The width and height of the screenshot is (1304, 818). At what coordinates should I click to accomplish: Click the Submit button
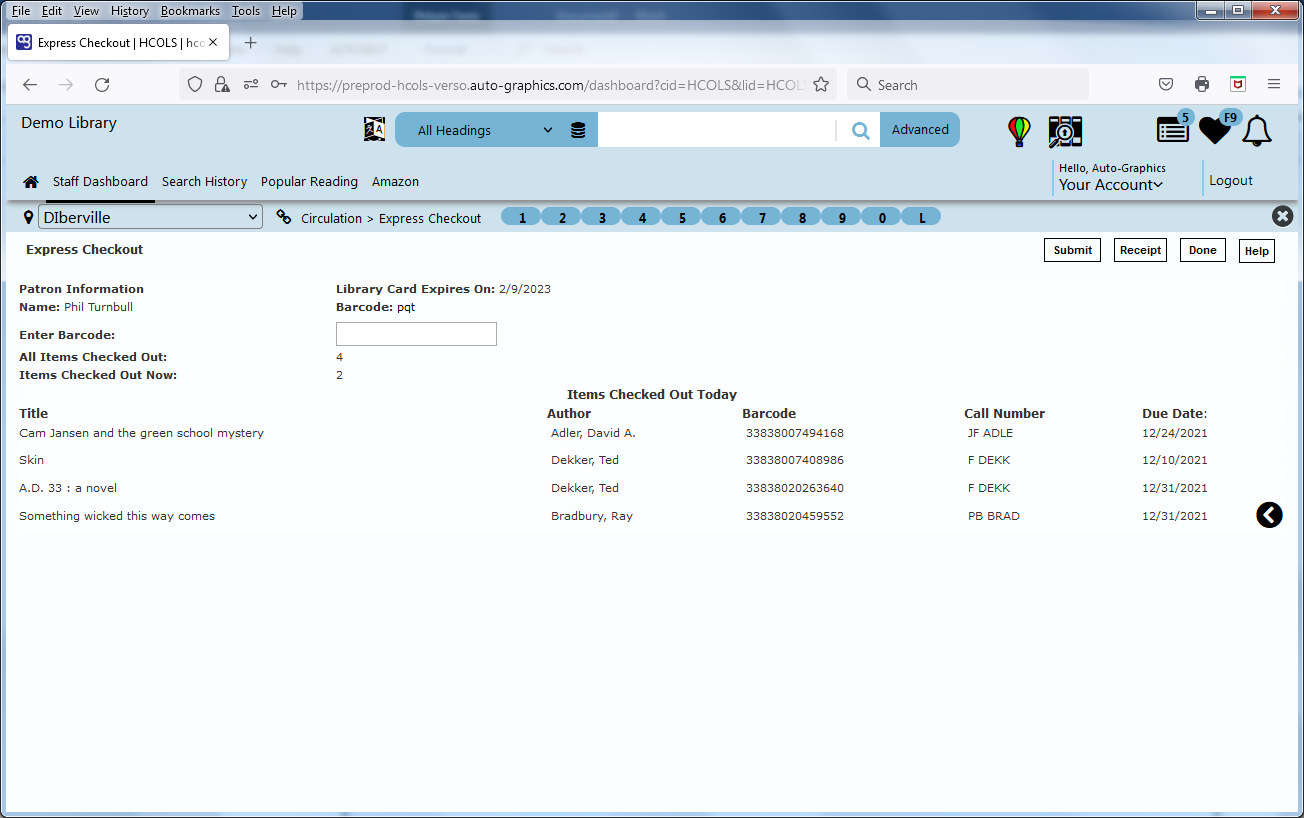[x=1072, y=250]
